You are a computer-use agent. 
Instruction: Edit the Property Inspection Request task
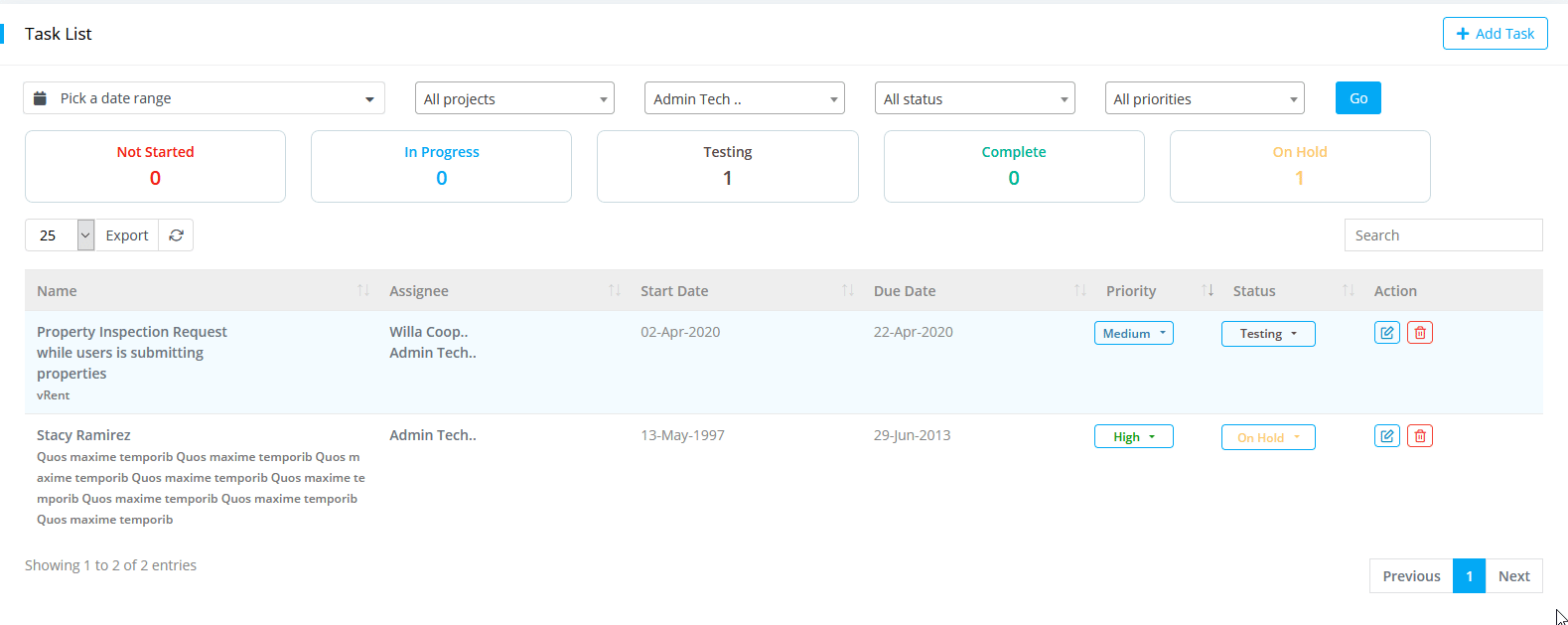[x=1386, y=333]
